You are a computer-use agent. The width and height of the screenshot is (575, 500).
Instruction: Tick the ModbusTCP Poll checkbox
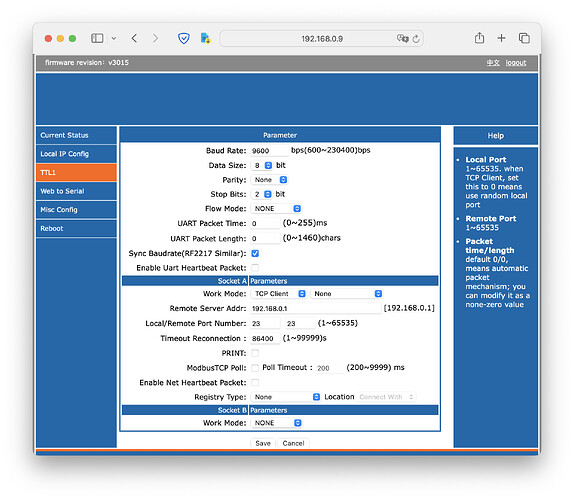[x=255, y=368]
